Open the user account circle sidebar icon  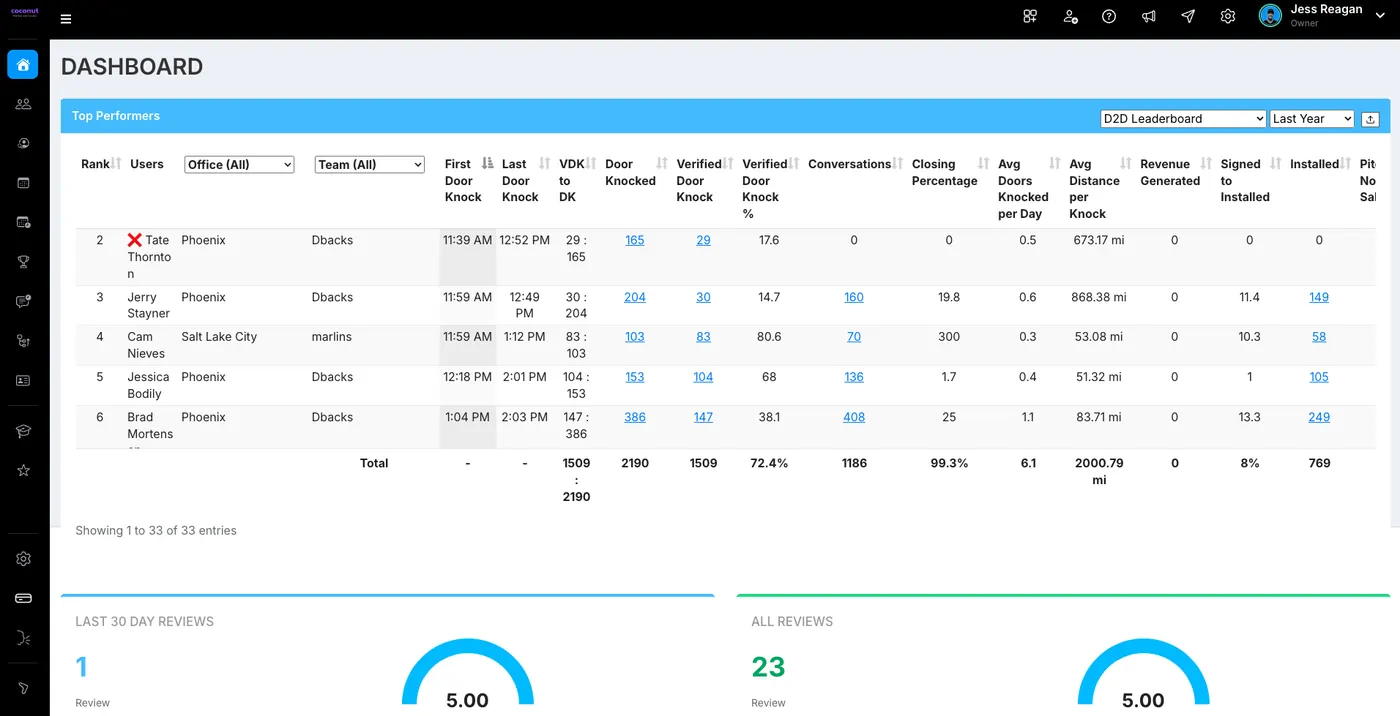[23, 143]
